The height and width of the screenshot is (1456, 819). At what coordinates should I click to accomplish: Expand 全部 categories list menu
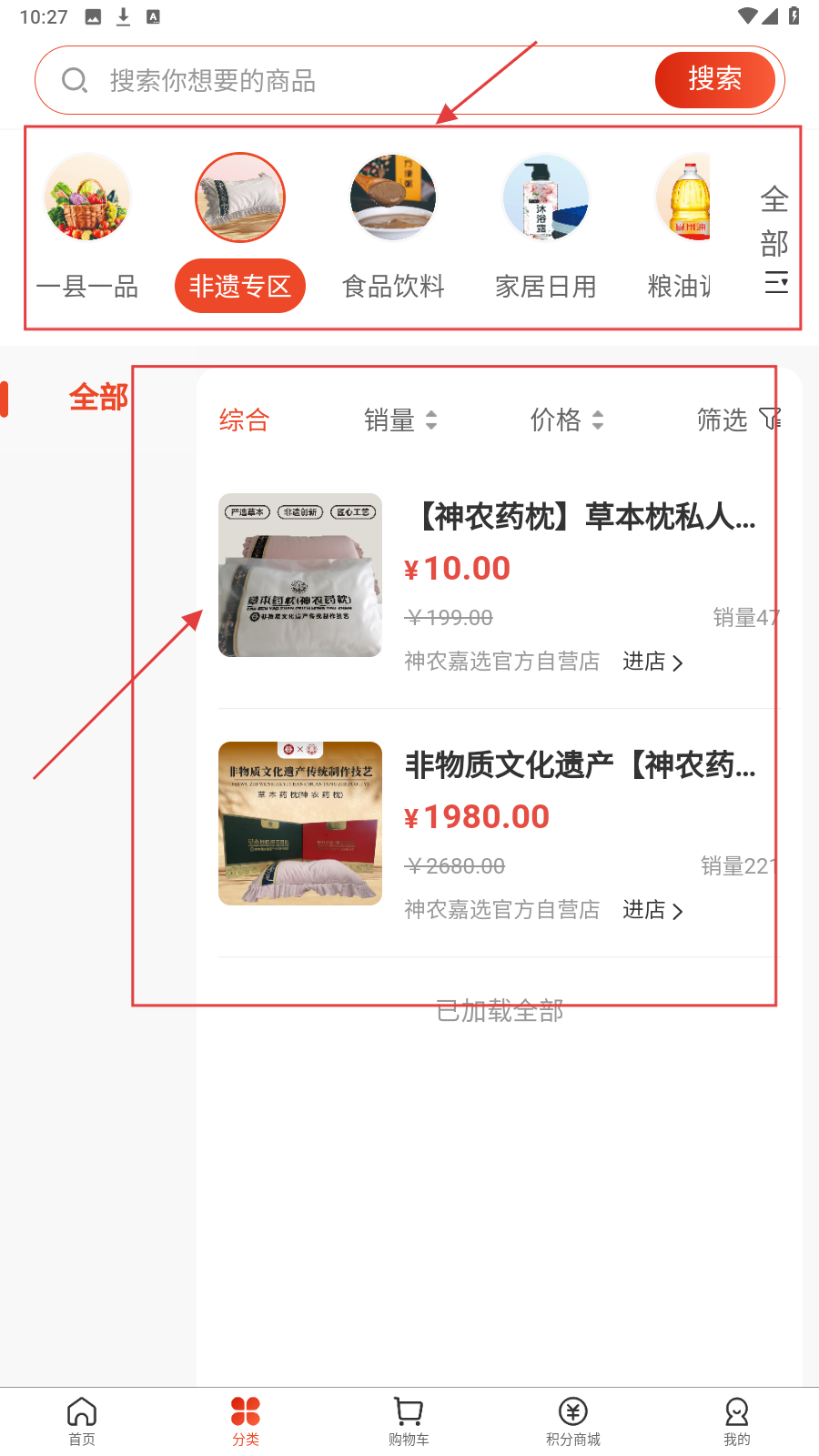coord(775,240)
